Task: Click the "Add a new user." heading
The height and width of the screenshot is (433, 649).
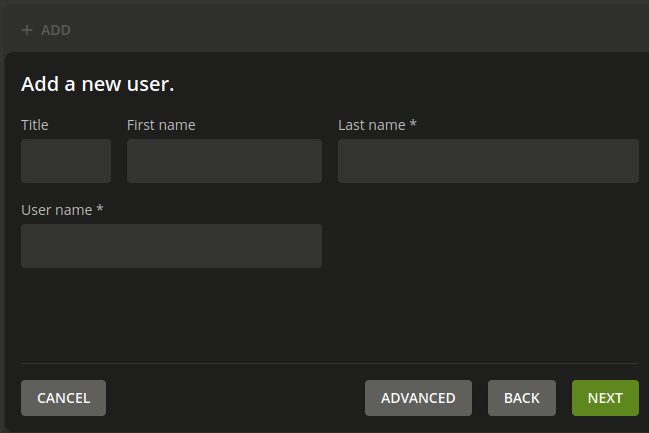Action: (98, 85)
